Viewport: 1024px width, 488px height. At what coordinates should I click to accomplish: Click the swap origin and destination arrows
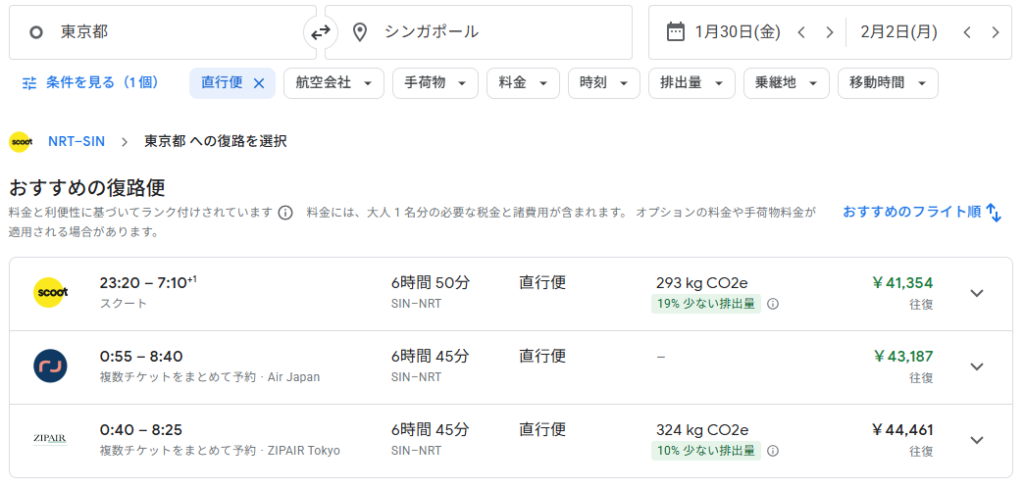pos(320,32)
